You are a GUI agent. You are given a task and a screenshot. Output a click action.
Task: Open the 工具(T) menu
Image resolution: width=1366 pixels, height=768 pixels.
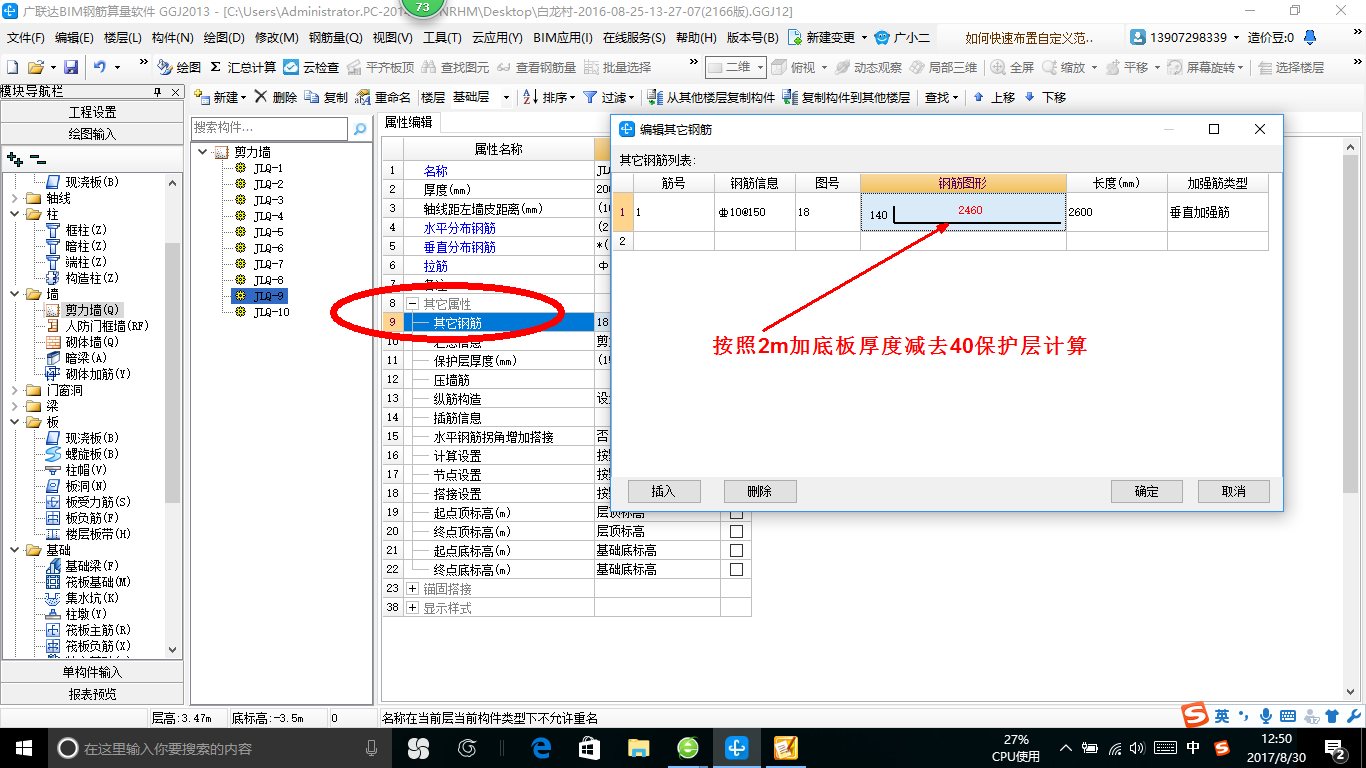pos(442,38)
